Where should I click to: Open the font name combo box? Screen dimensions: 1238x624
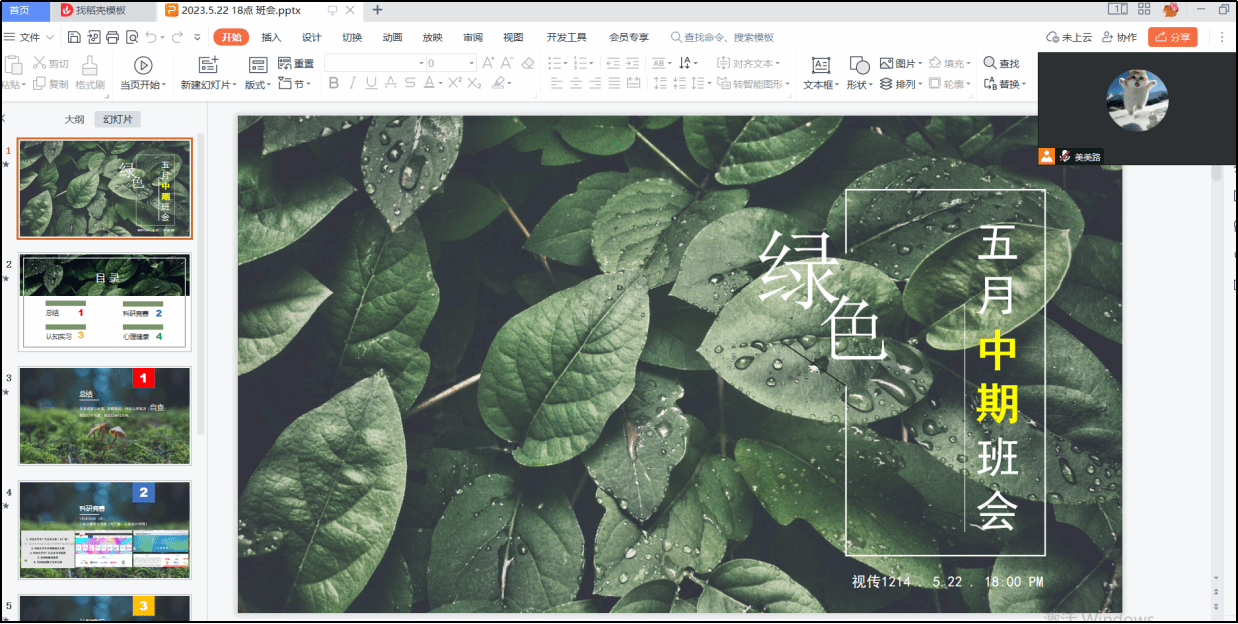[x=372, y=63]
